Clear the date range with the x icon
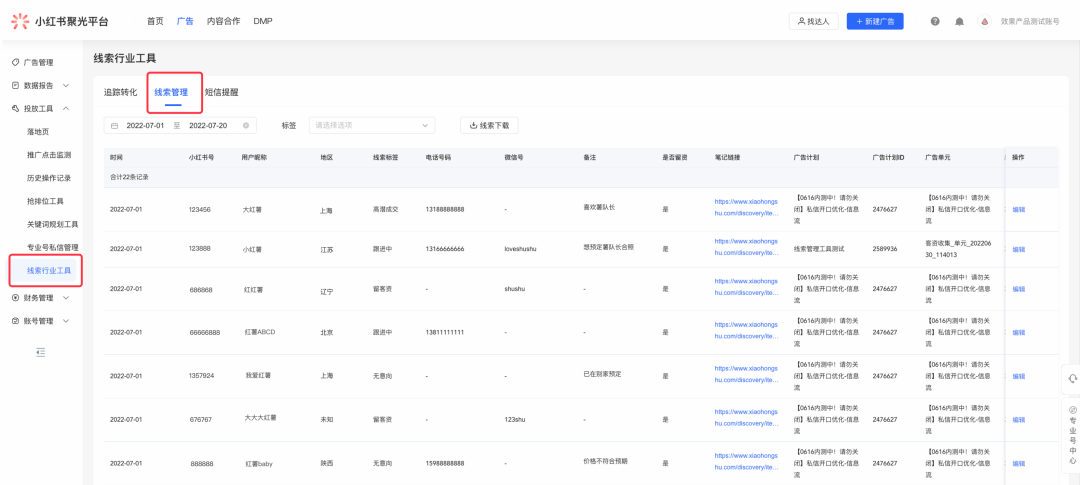 click(246, 125)
